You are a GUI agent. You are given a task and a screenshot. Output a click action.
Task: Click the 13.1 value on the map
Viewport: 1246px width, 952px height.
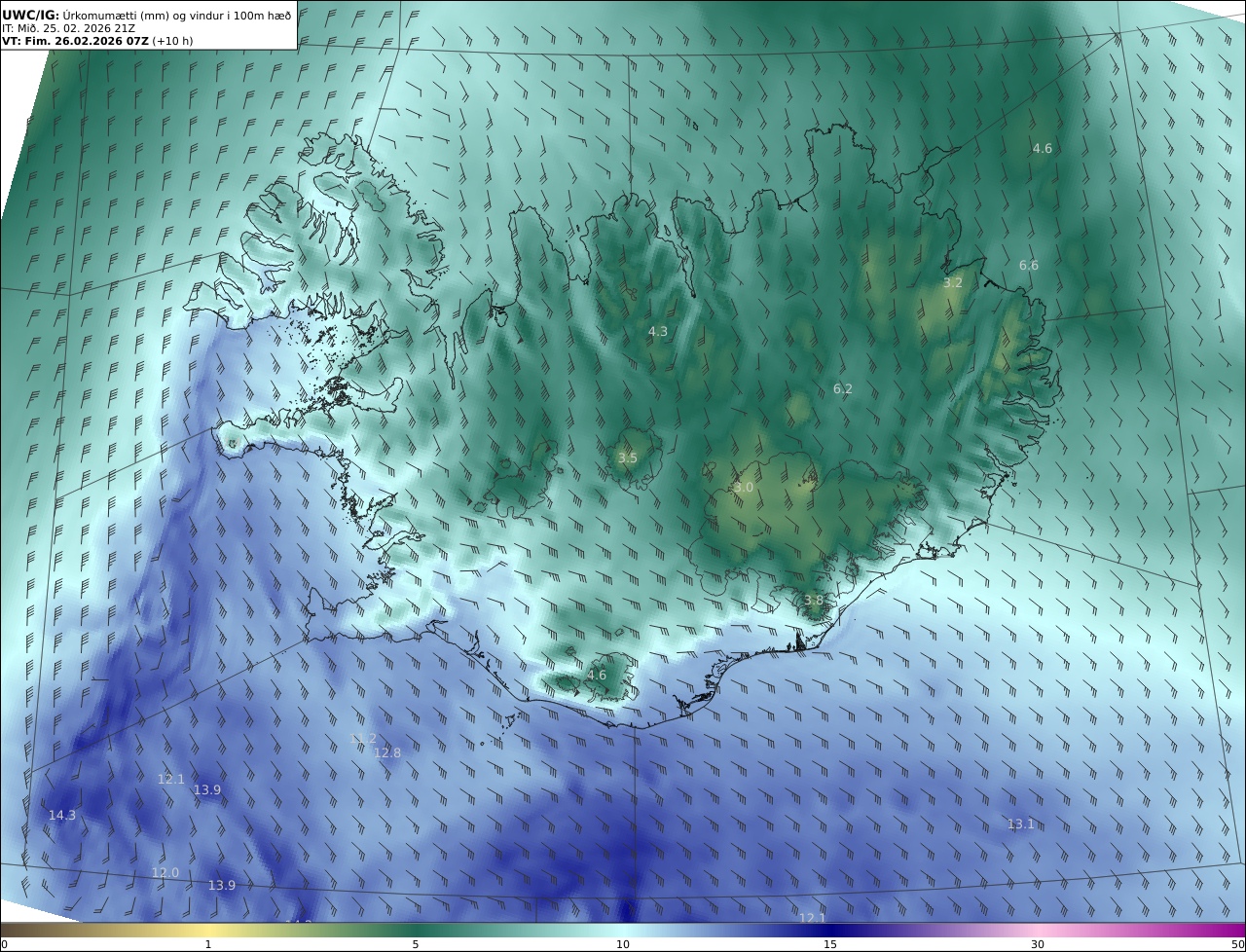(x=1021, y=824)
